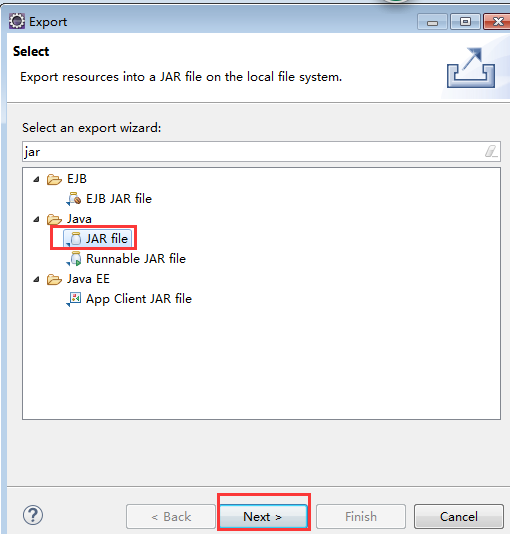Click the Java folder icon
510x534 pixels.
[x=54, y=219]
